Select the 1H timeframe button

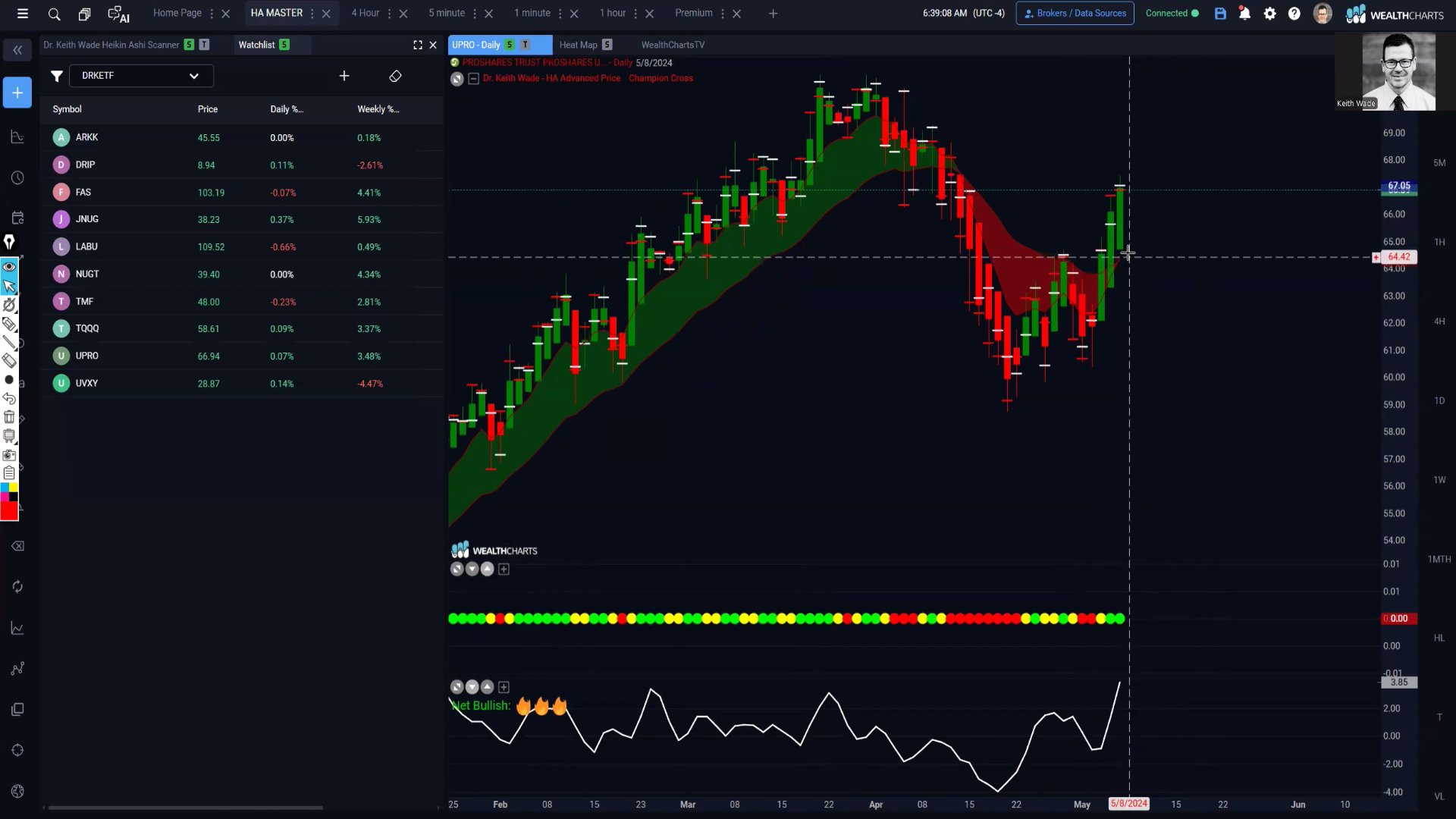(x=1439, y=242)
